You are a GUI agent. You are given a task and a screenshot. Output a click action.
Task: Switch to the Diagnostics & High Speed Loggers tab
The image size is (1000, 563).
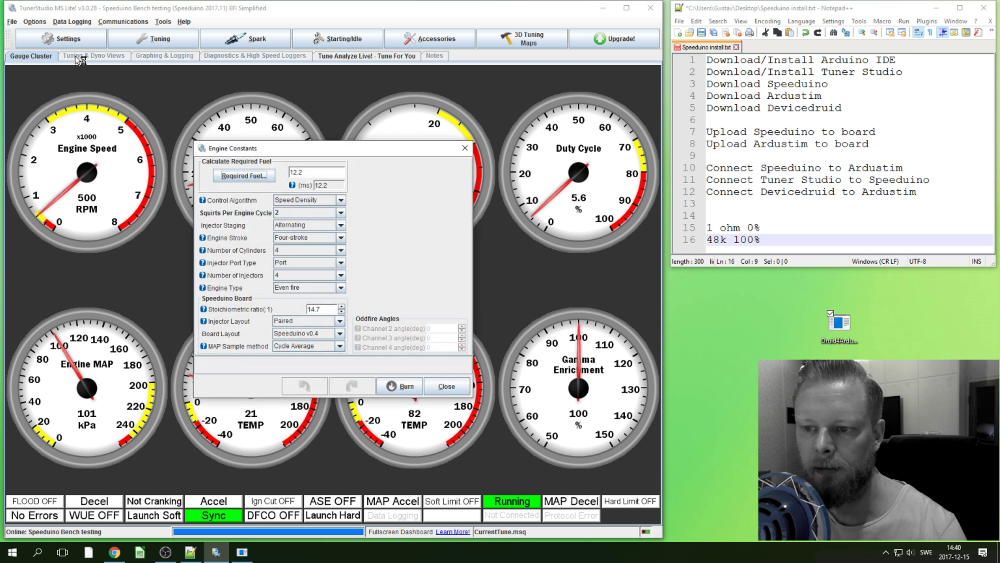[x=257, y=56]
